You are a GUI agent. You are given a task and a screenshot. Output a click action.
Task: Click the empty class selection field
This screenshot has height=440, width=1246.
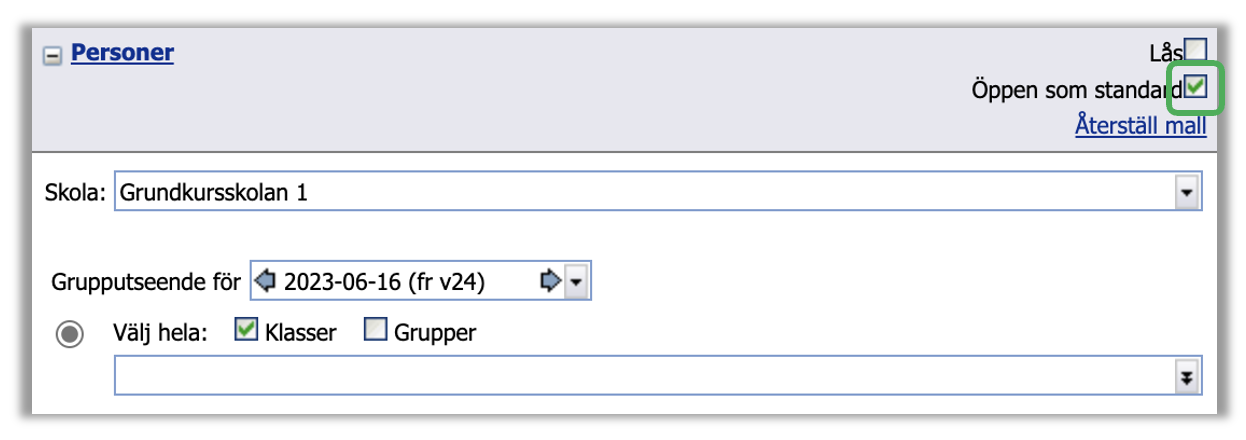click(640, 376)
